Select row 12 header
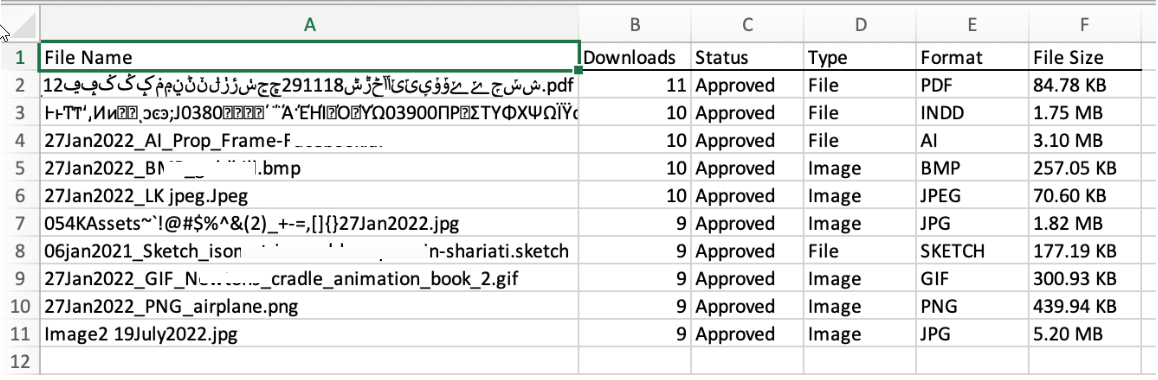Viewport: 1158px width, 380px height. [x=19, y=362]
